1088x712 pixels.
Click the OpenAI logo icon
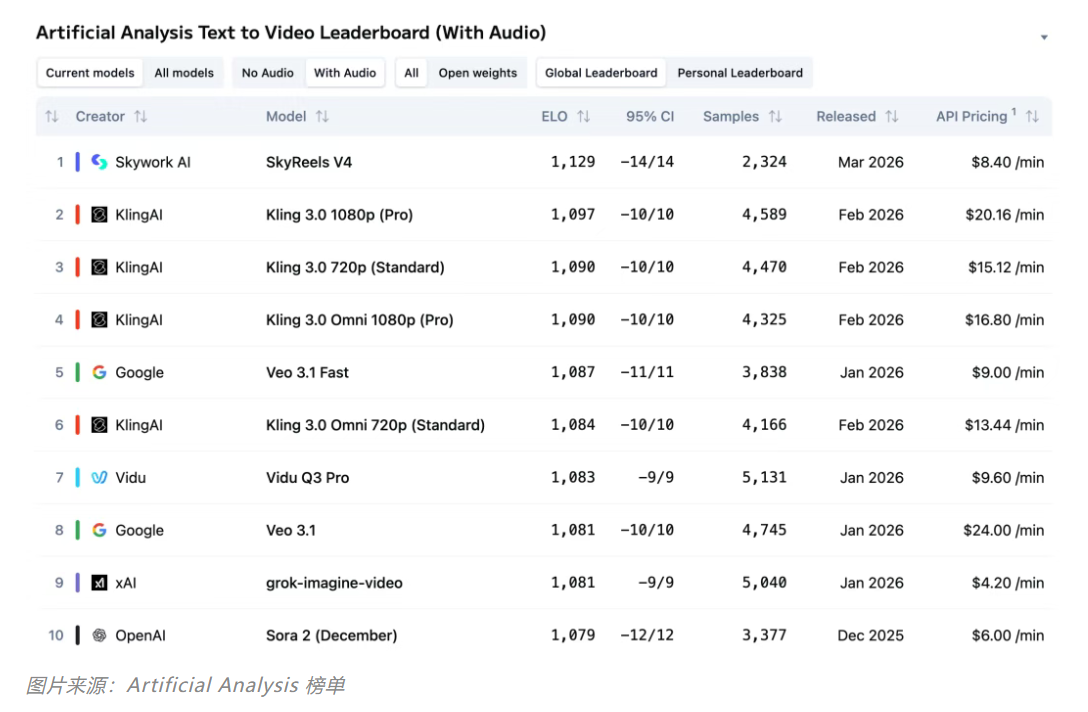pyautogui.click(x=99, y=635)
